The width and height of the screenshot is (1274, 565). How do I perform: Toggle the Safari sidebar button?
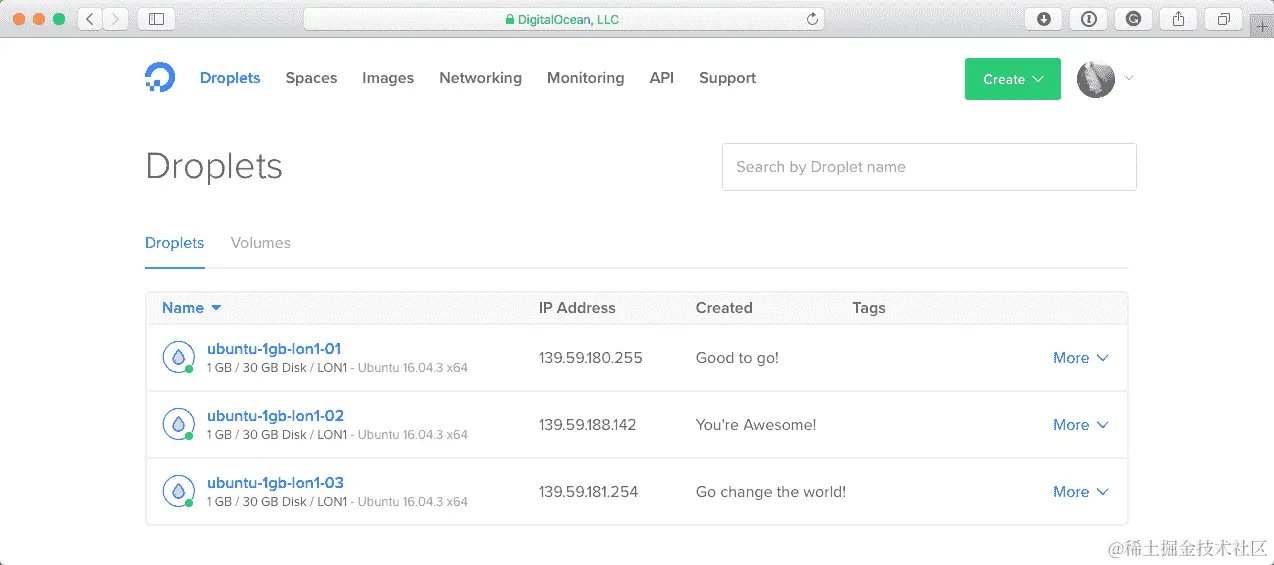click(x=156, y=19)
